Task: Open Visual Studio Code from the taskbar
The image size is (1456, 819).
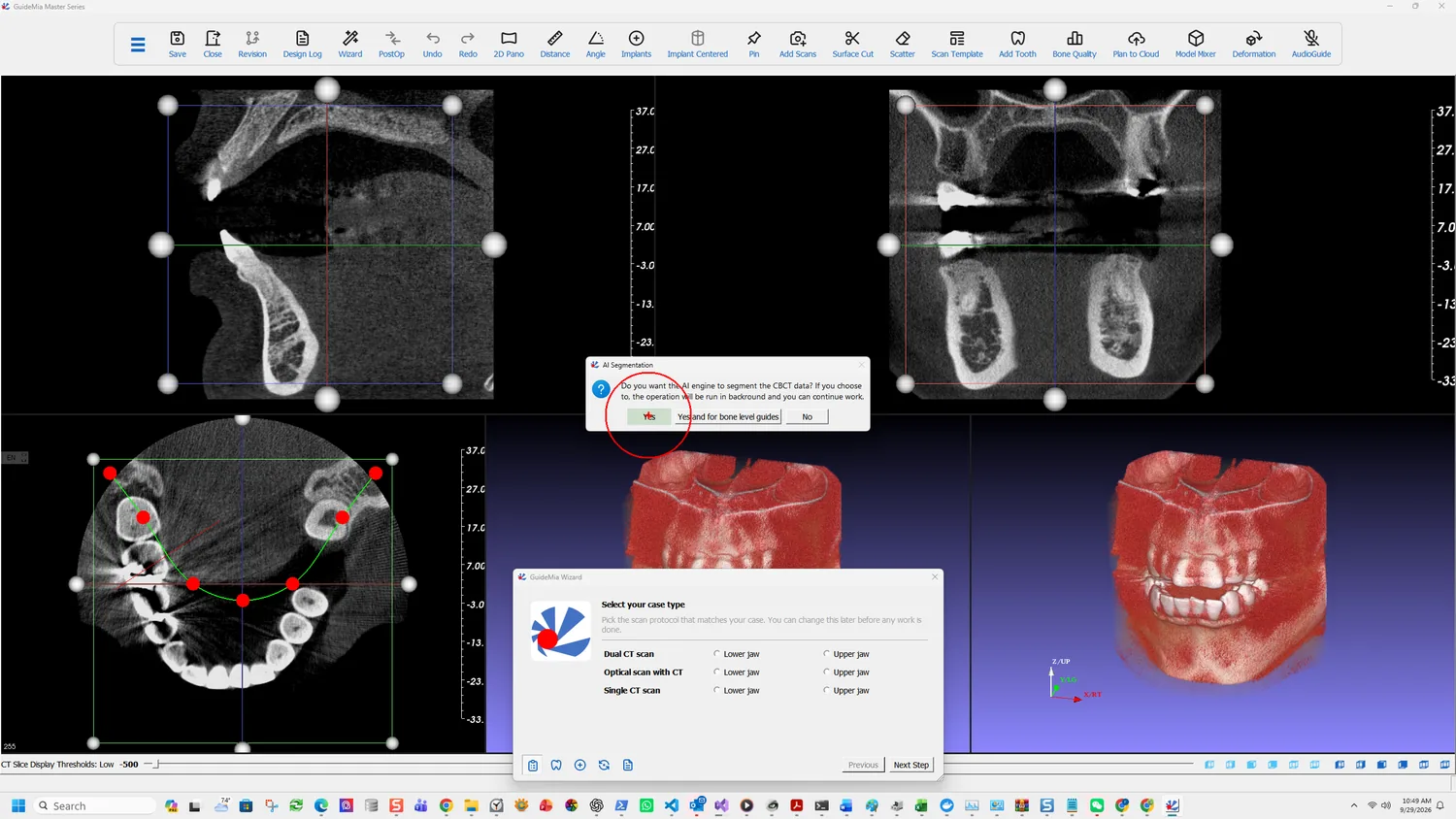Action: click(x=672, y=805)
